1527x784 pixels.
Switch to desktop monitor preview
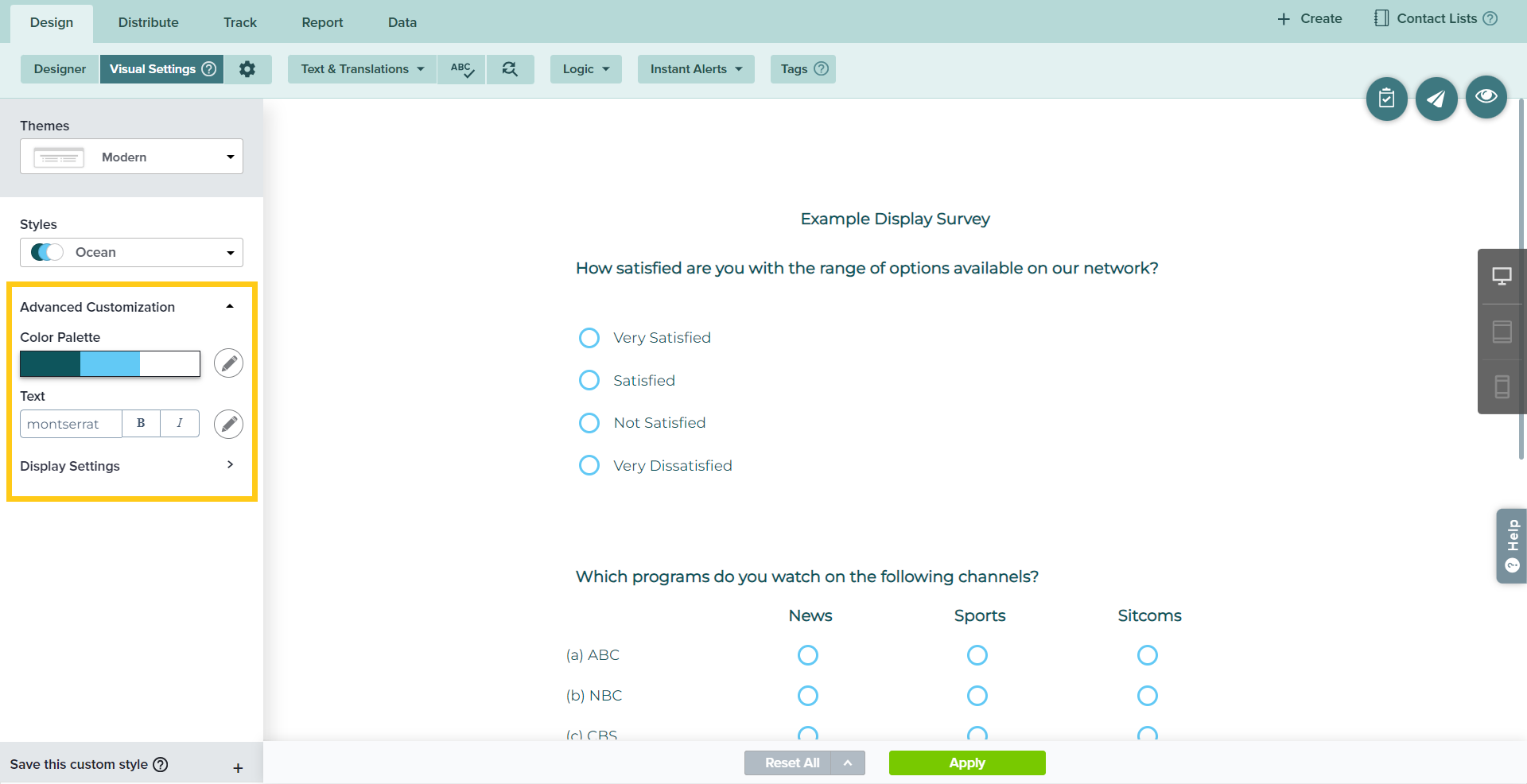(1502, 277)
